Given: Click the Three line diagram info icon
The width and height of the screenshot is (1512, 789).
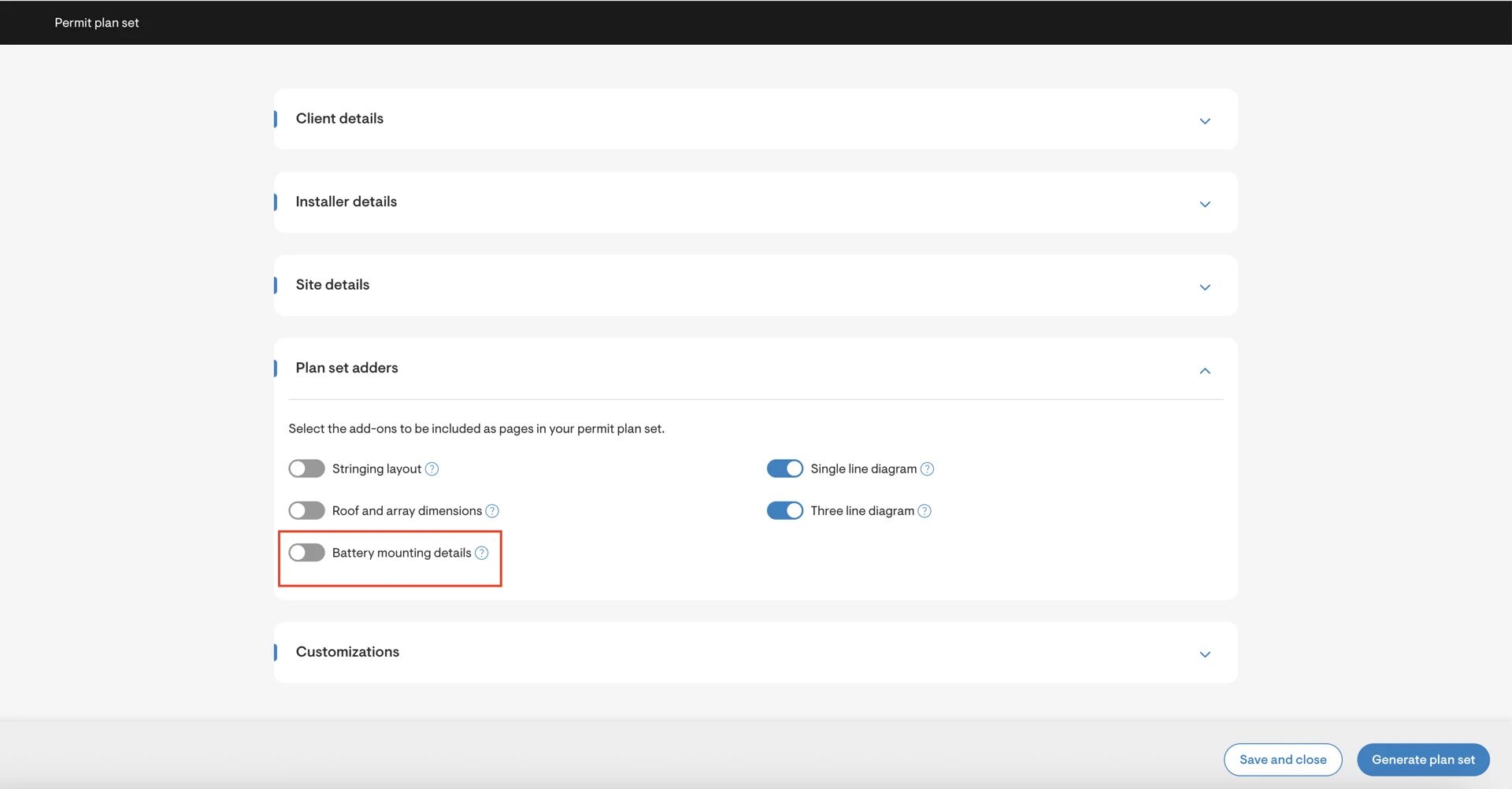Looking at the screenshot, I should click(x=925, y=511).
